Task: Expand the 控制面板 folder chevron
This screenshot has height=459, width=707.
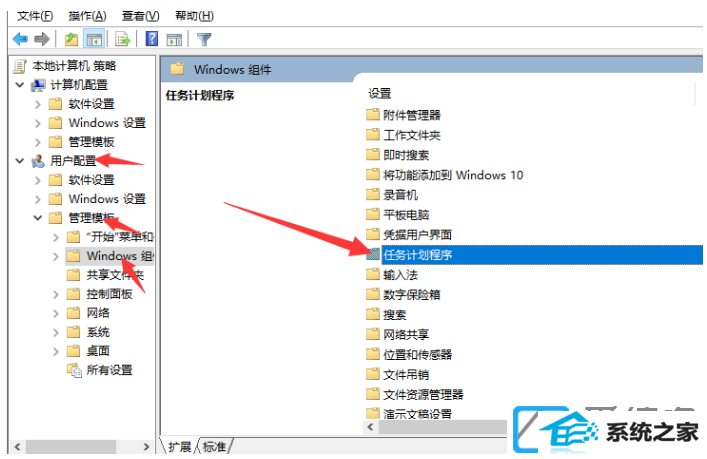Action: (55, 294)
